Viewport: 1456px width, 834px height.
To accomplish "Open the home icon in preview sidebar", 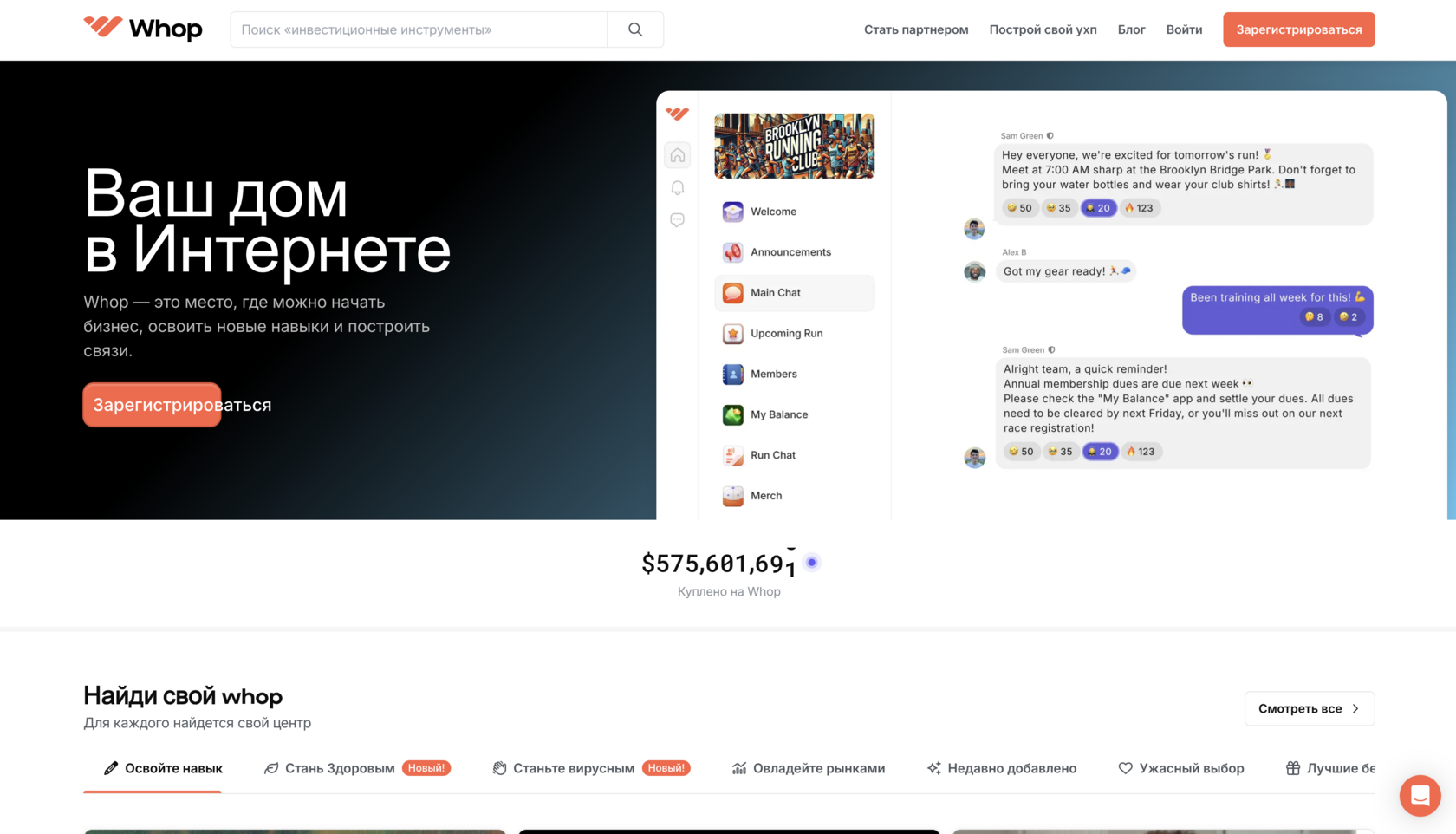I will tap(678, 155).
